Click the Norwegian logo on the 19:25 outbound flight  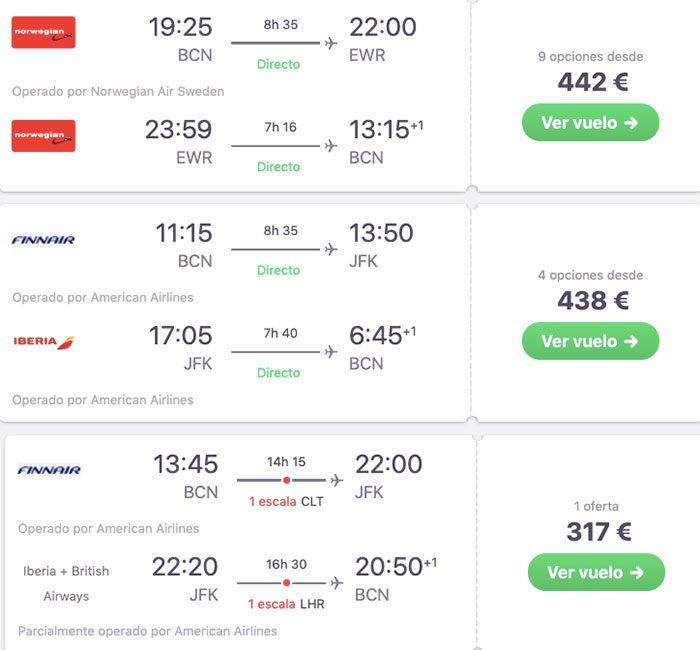(x=43, y=32)
